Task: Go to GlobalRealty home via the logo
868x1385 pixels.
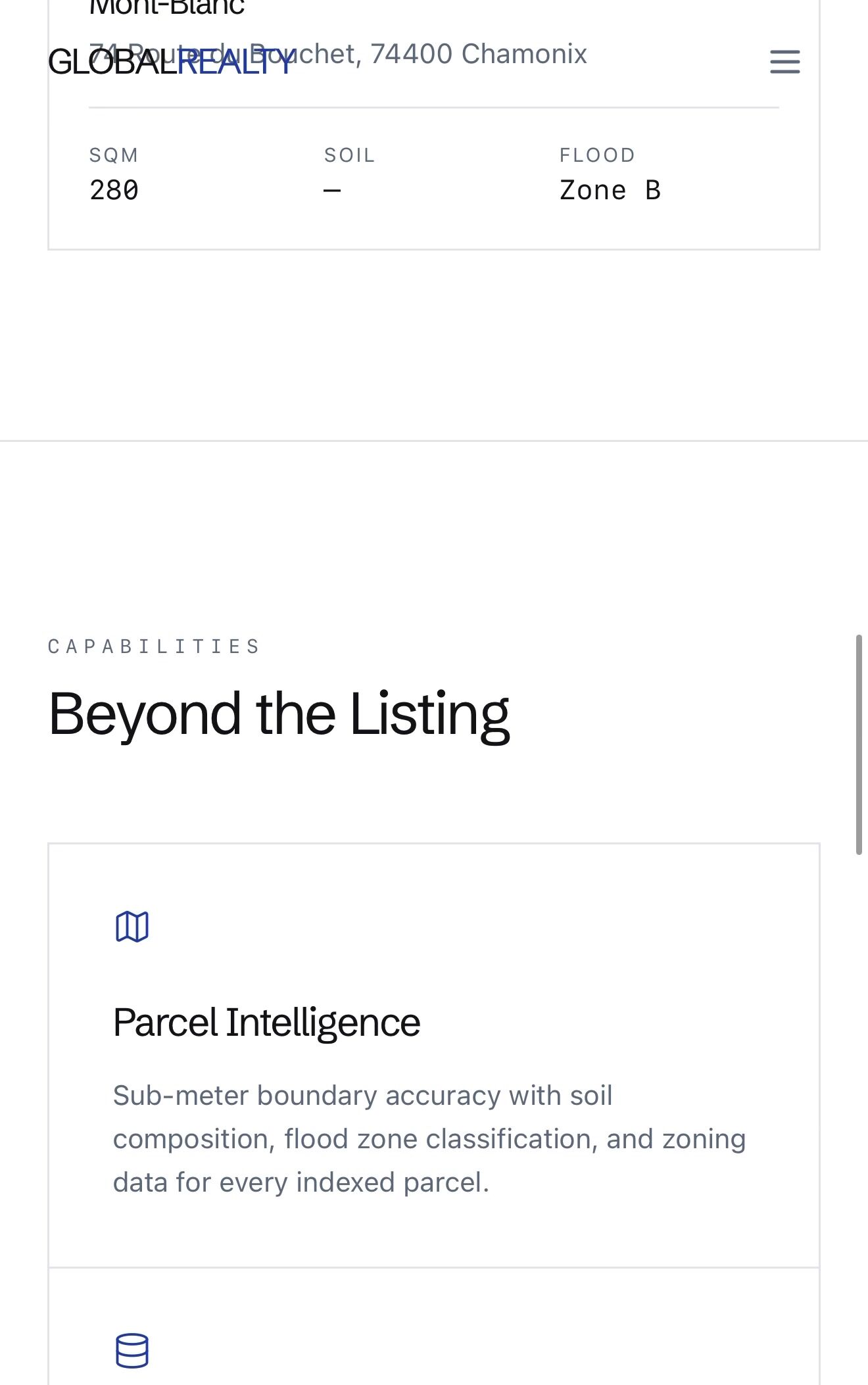Action: coord(112,63)
